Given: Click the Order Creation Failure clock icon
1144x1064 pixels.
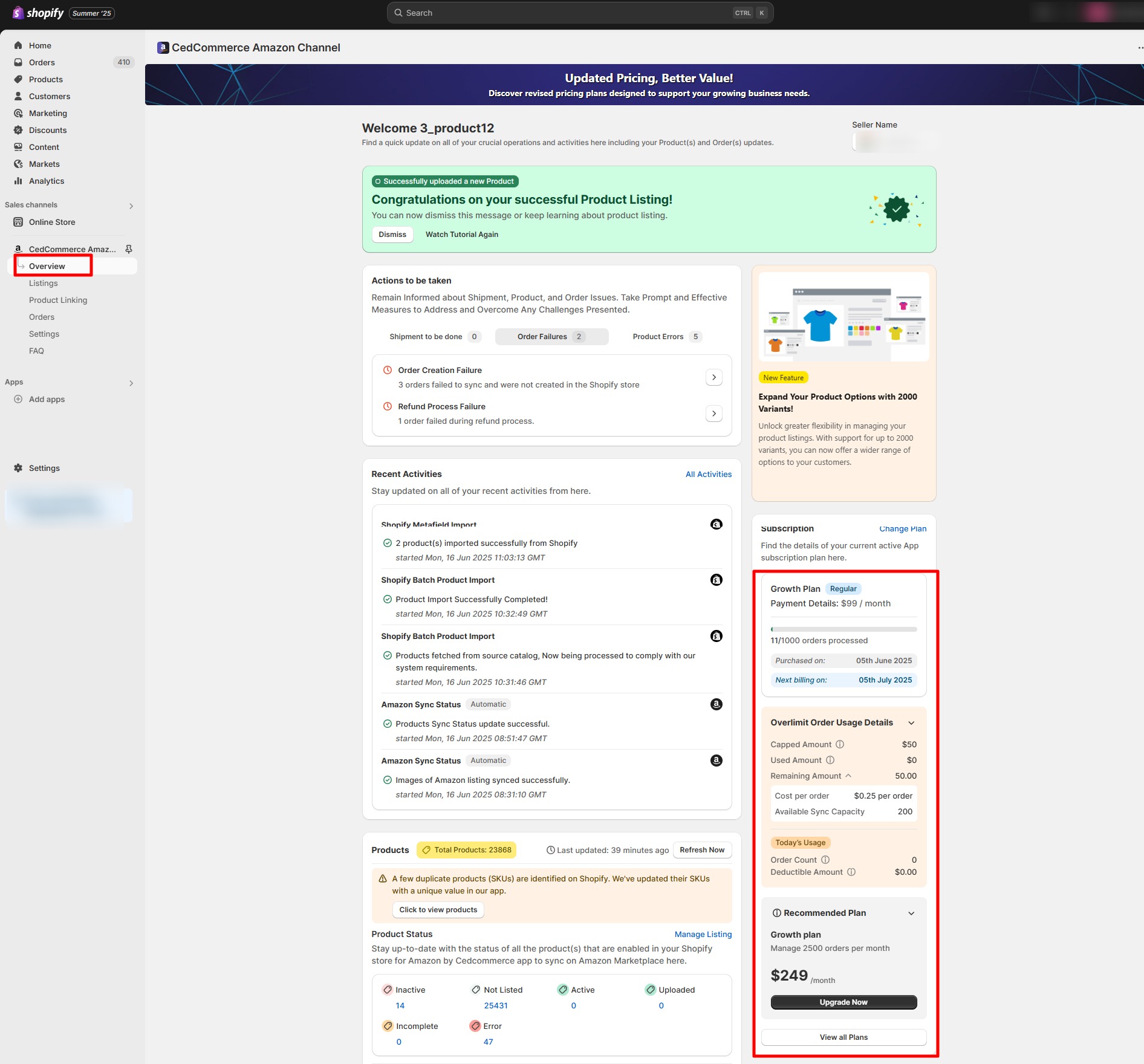Looking at the screenshot, I should 388,370.
